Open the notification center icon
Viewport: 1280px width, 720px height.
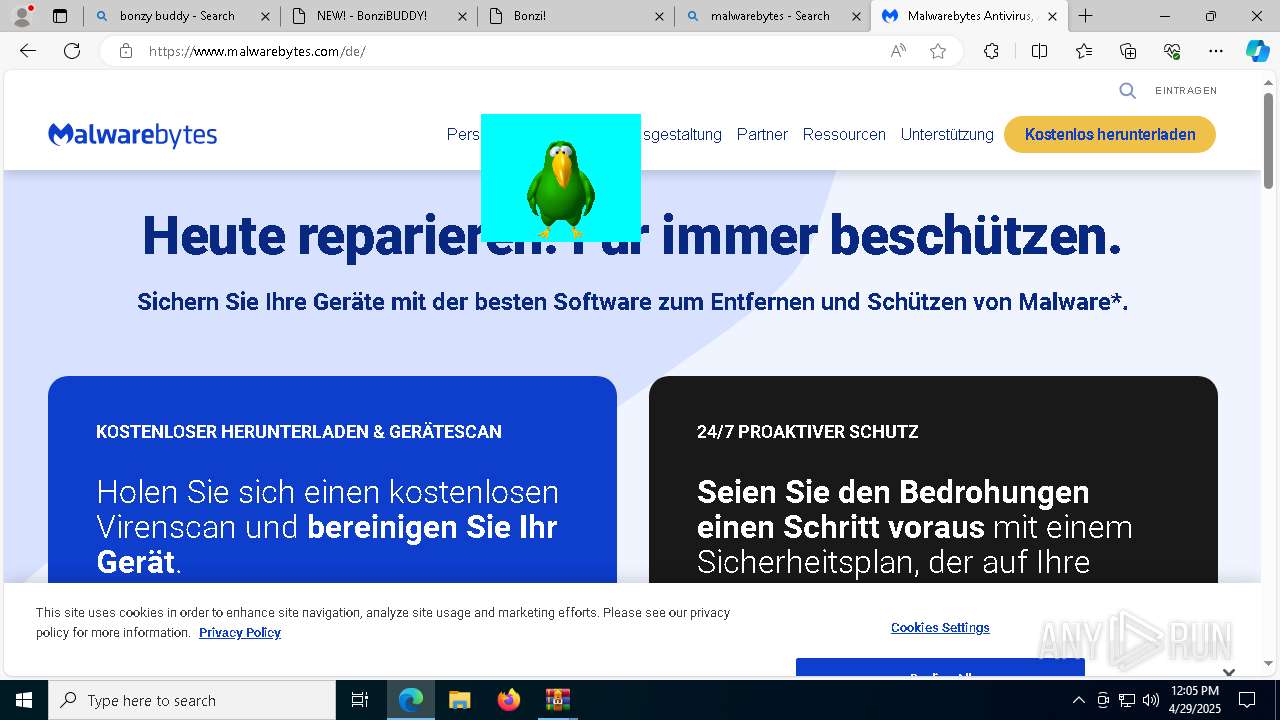[x=1247, y=700]
